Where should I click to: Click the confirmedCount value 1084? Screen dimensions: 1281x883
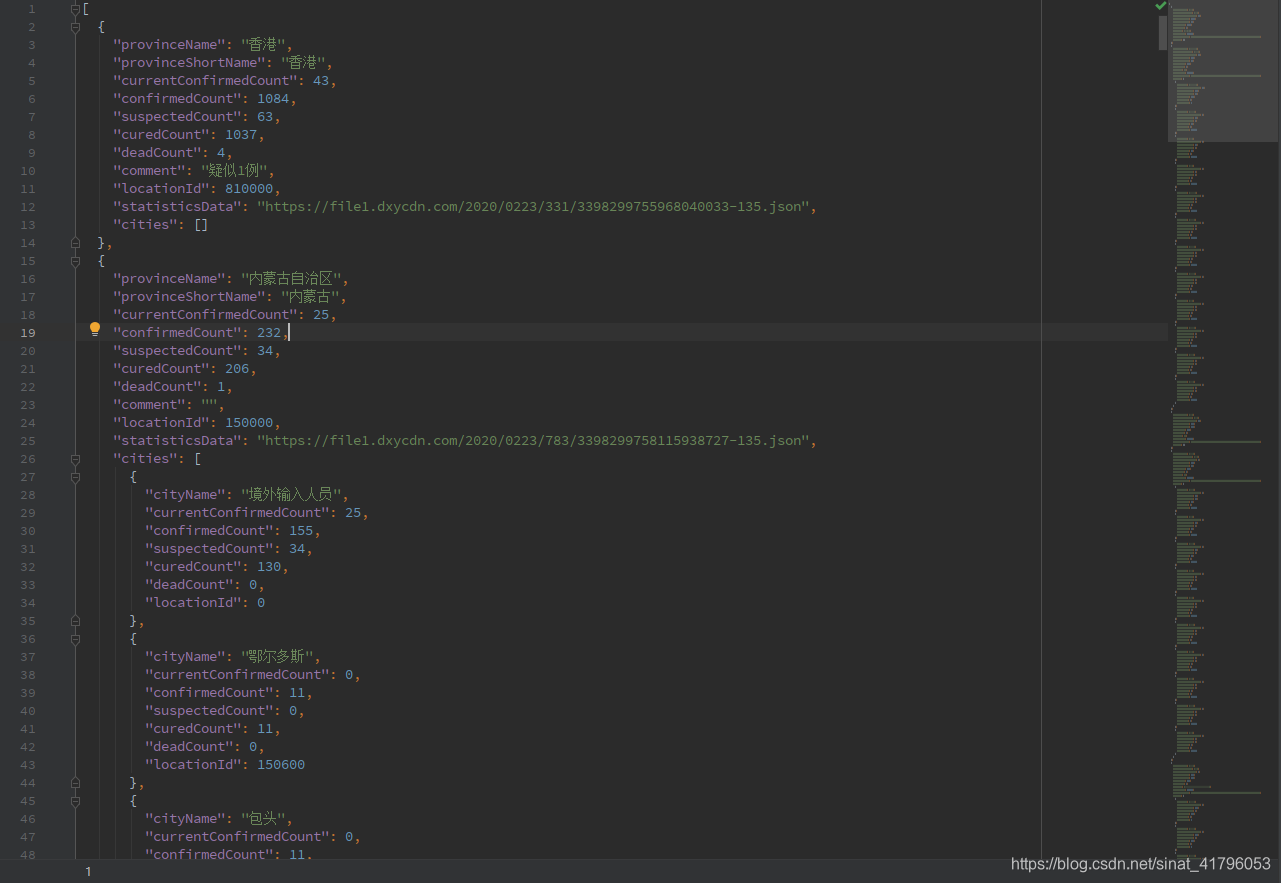(273, 99)
